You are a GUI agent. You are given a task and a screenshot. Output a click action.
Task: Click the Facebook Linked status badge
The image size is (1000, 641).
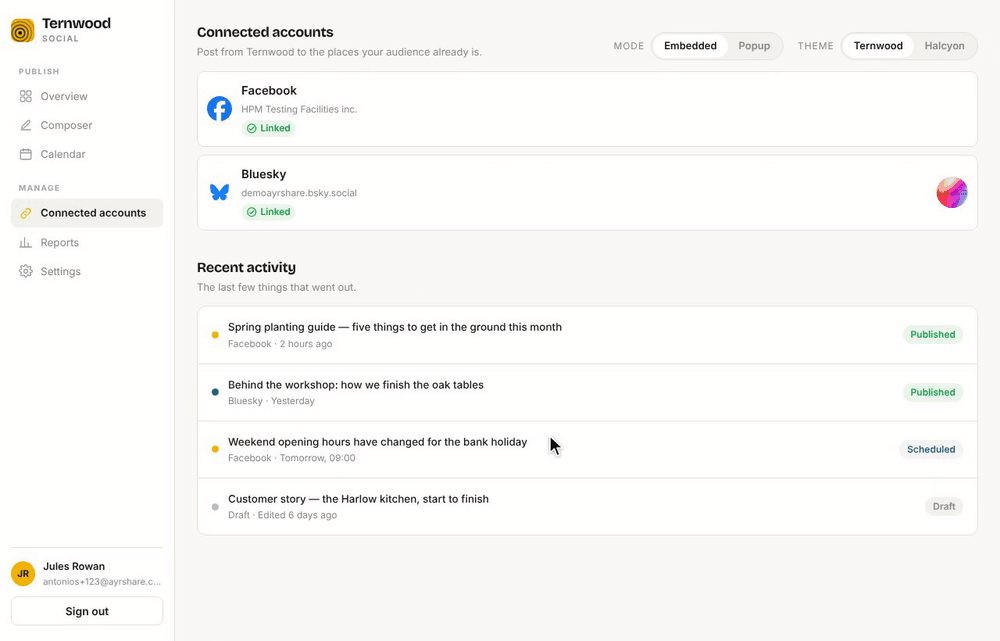tap(268, 128)
